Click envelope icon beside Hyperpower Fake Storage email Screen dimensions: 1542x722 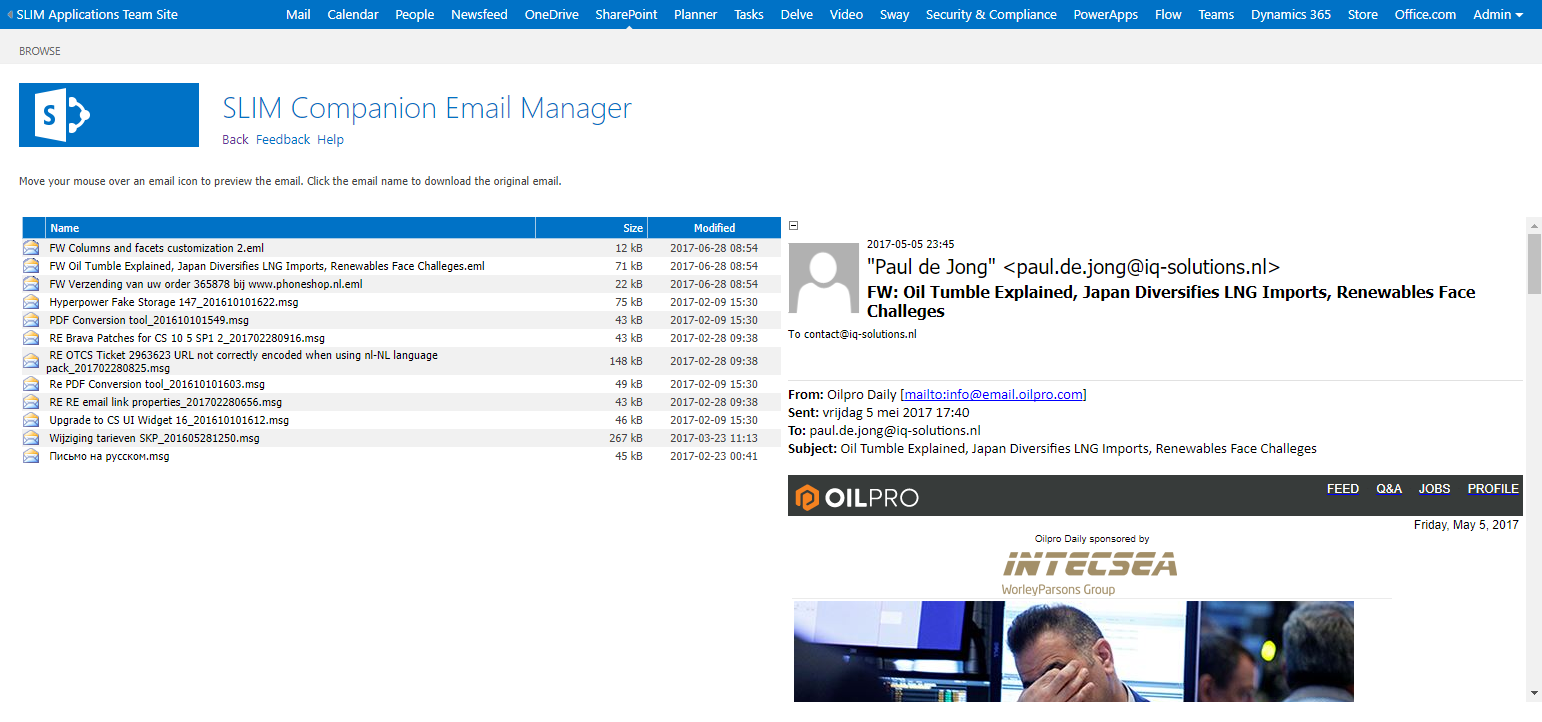30,302
